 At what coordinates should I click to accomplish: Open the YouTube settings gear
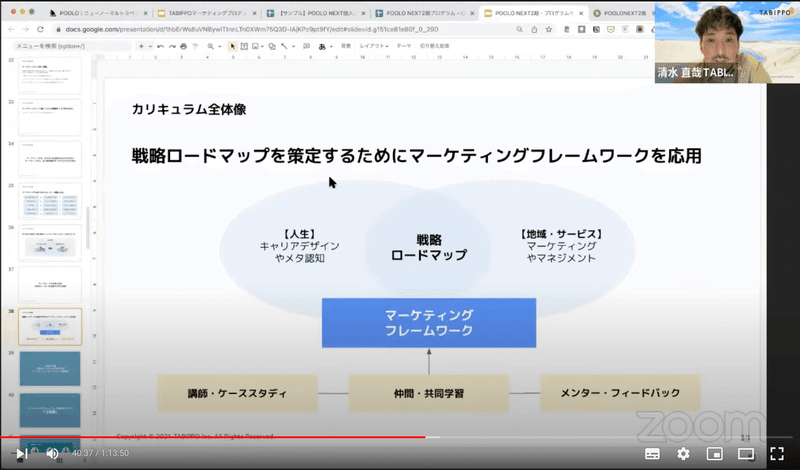click(683, 453)
